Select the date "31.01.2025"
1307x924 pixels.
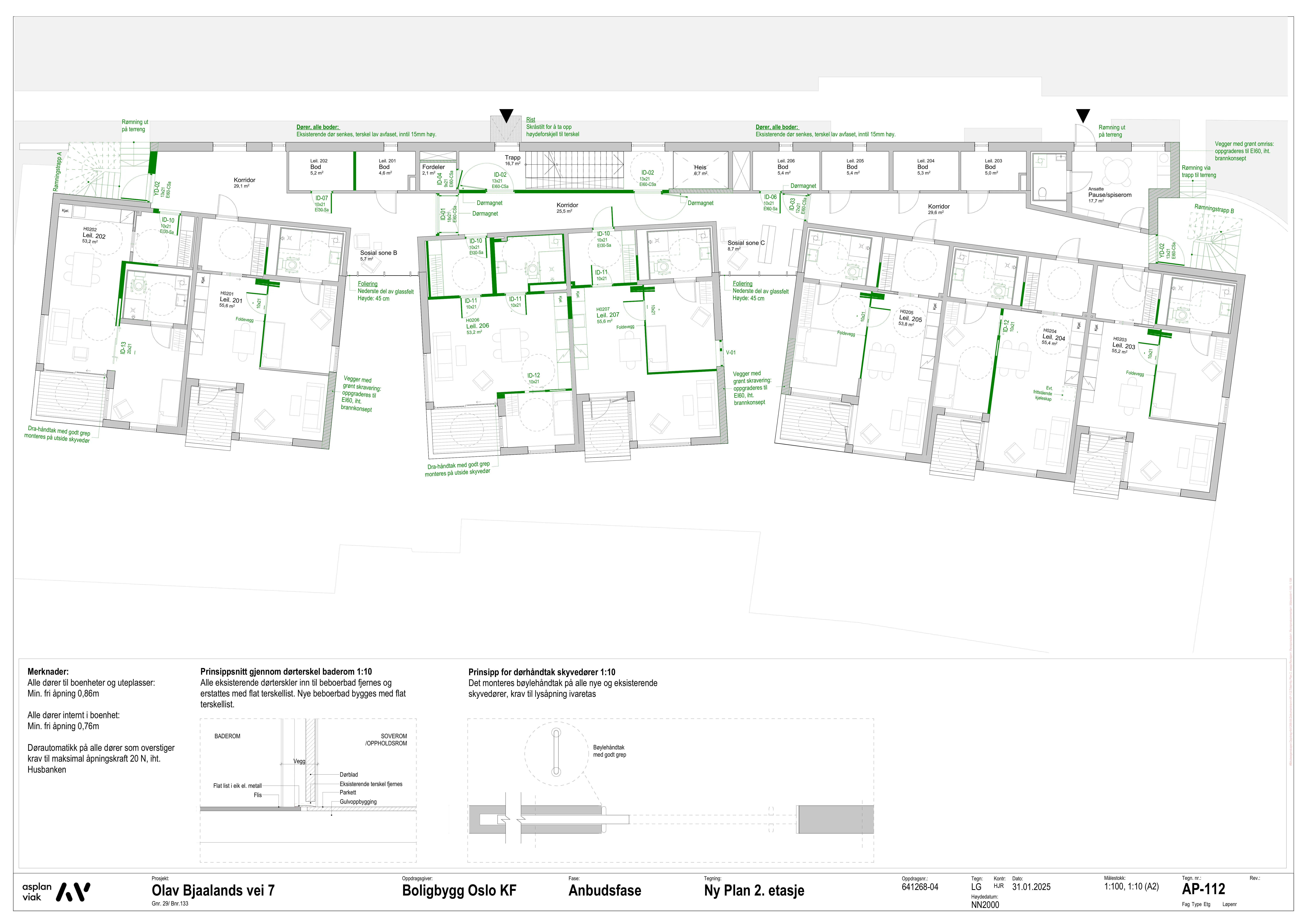coord(1031,887)
